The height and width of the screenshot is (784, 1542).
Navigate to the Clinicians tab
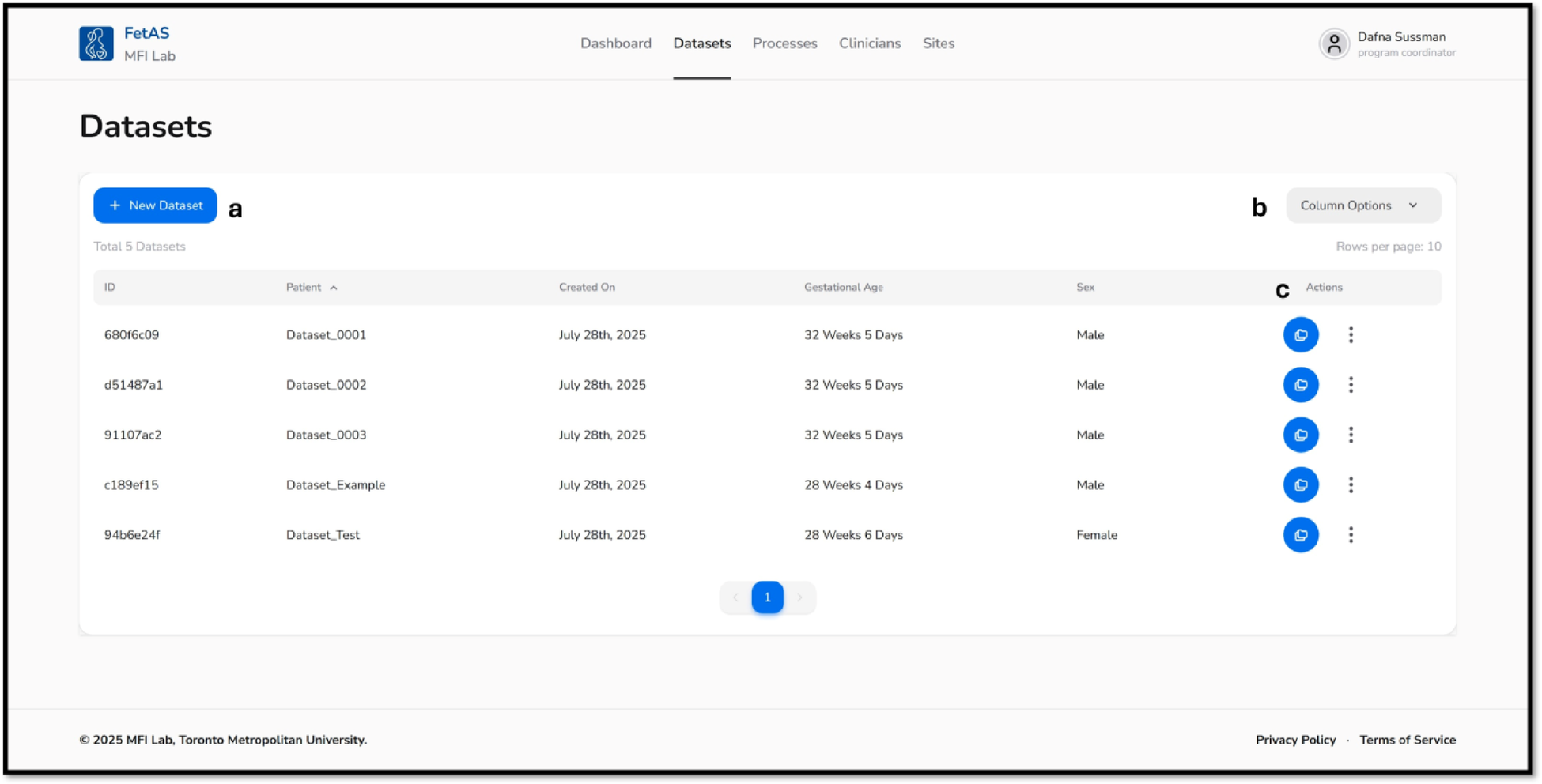869,43
